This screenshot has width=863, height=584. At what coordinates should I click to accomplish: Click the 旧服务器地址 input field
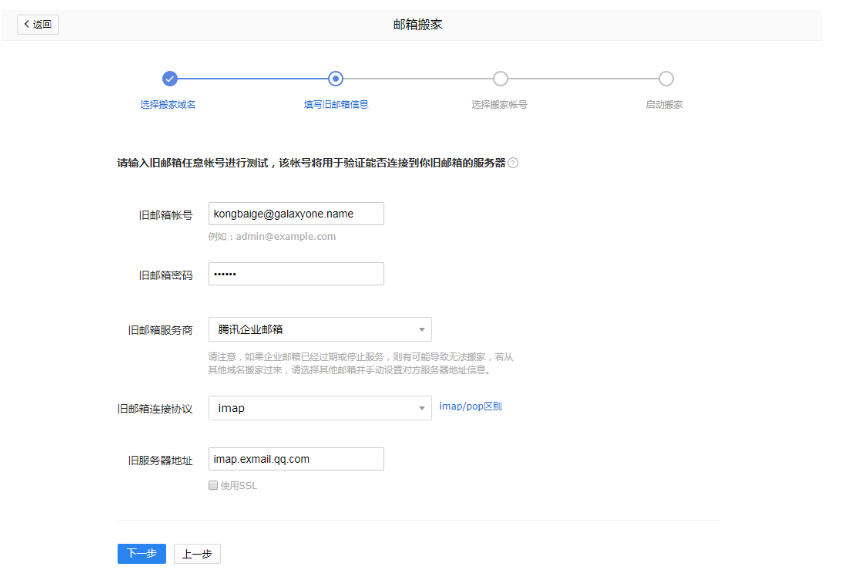point(296,459)
